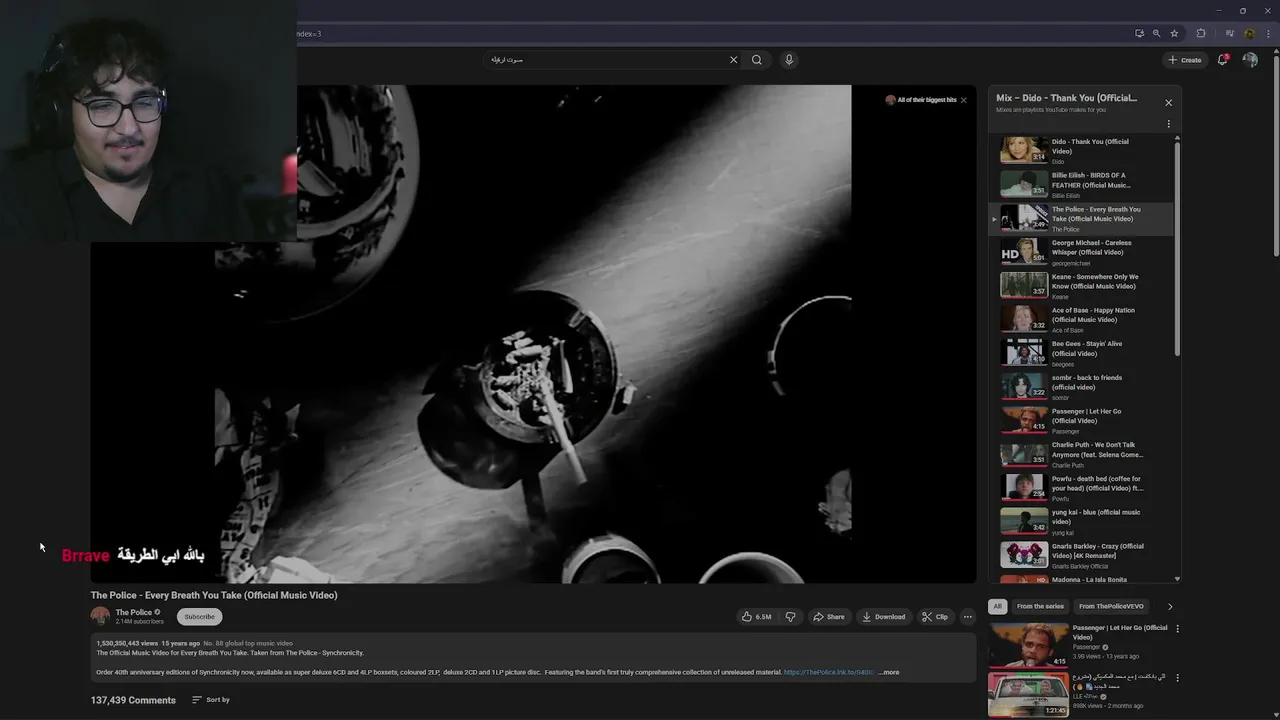Open Chrome's three-dot menu
The width and height of the screenshot is (1280, 720).
click(1267, 33)
